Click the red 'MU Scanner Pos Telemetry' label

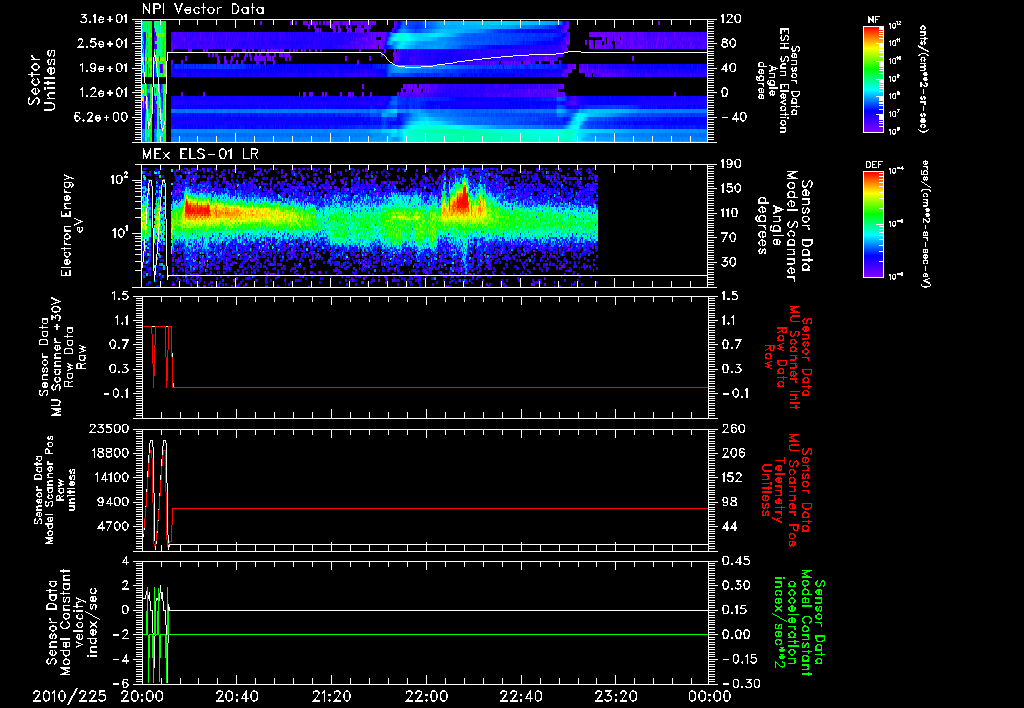click(x=786, y=491)
